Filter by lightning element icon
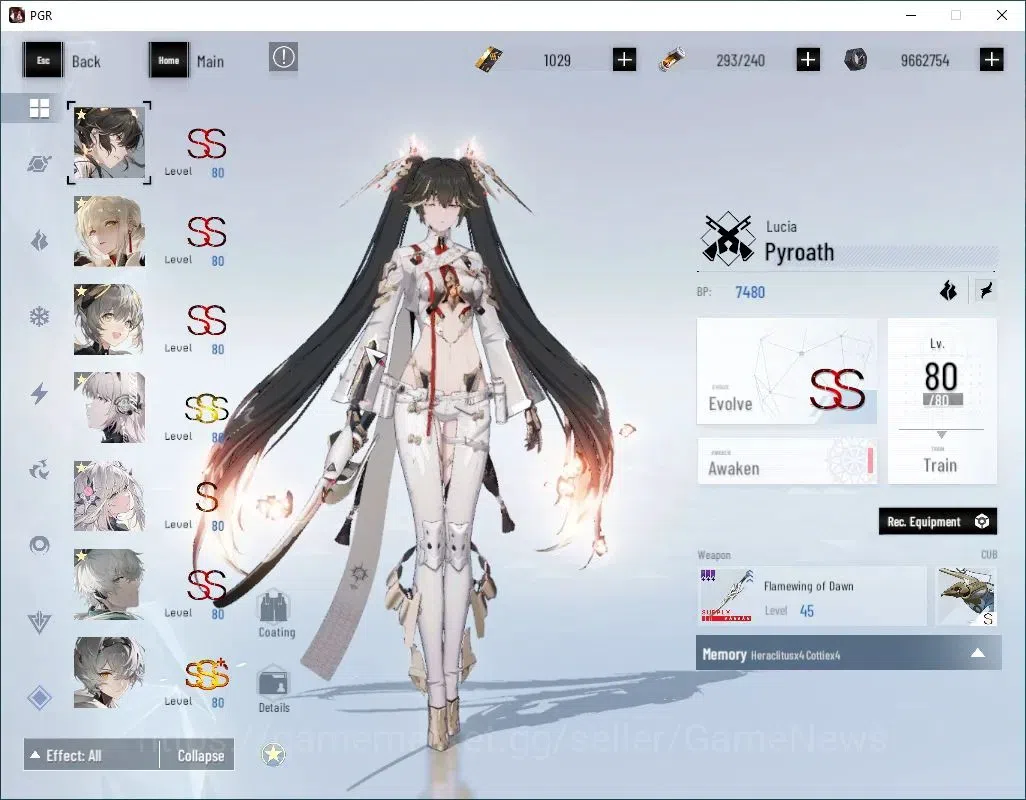This screenshot has width=1026, height=800. tap(39, 393)
